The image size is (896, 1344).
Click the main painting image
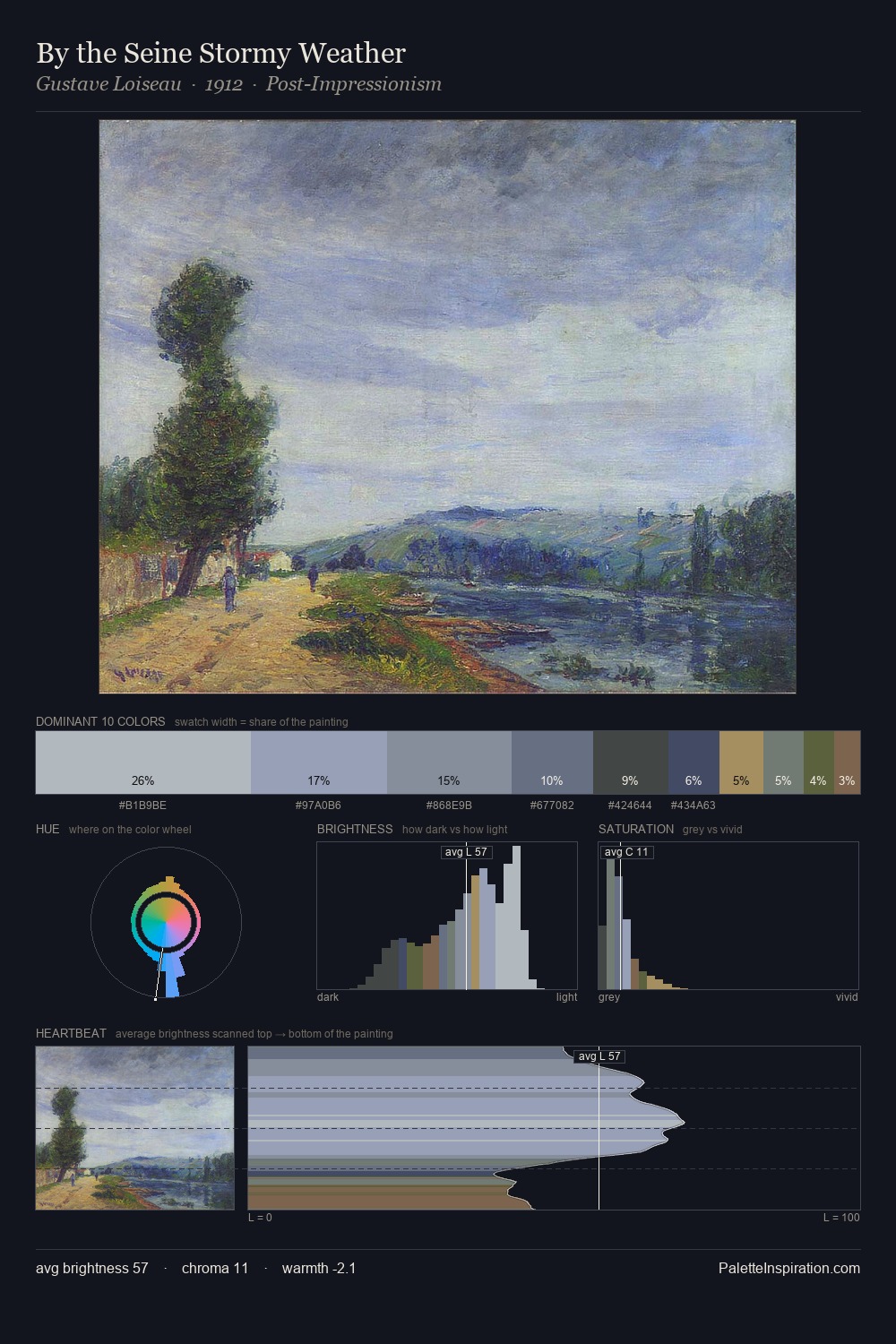447,407
